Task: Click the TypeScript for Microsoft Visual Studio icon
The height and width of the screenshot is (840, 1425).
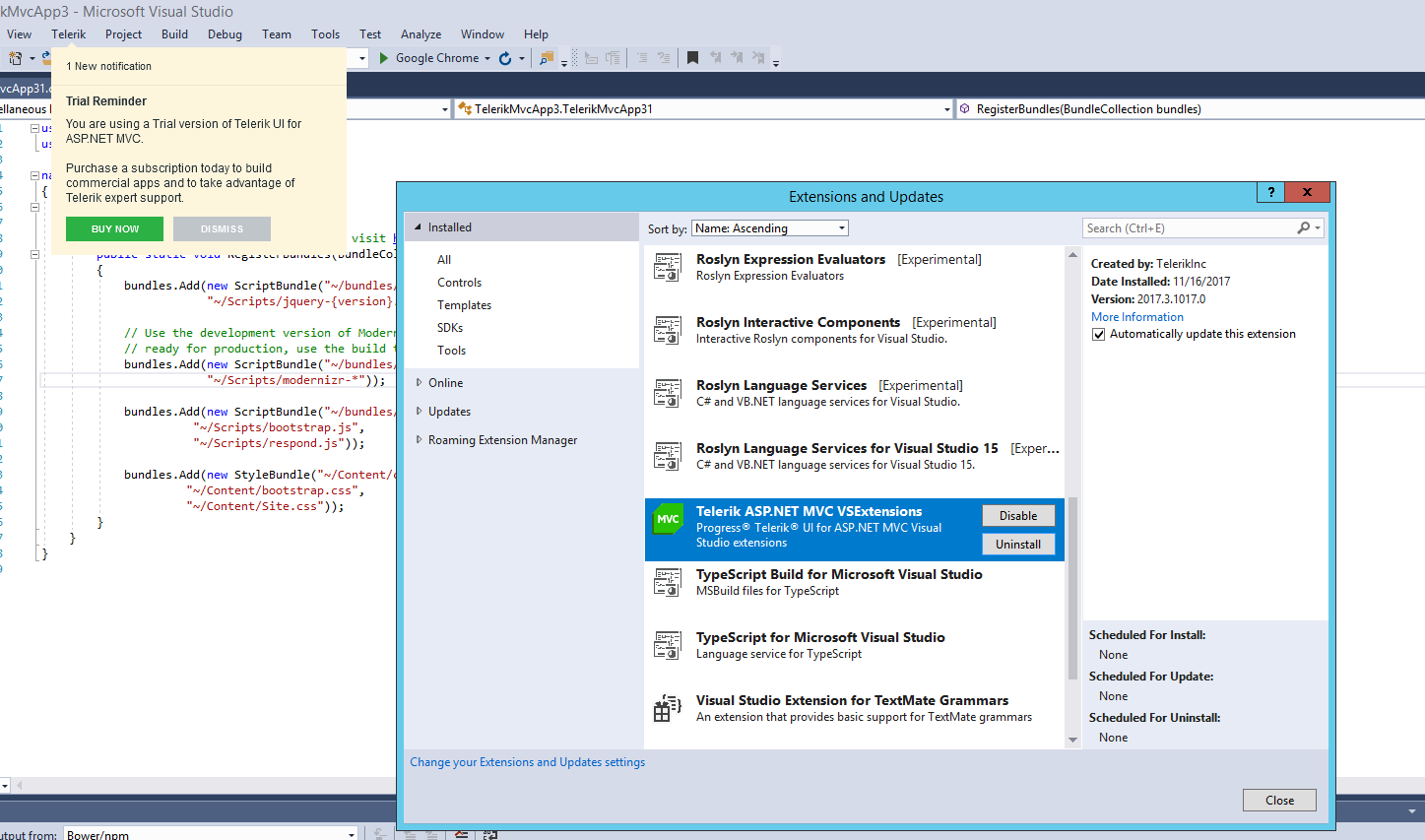Action: tap(668, 645)
